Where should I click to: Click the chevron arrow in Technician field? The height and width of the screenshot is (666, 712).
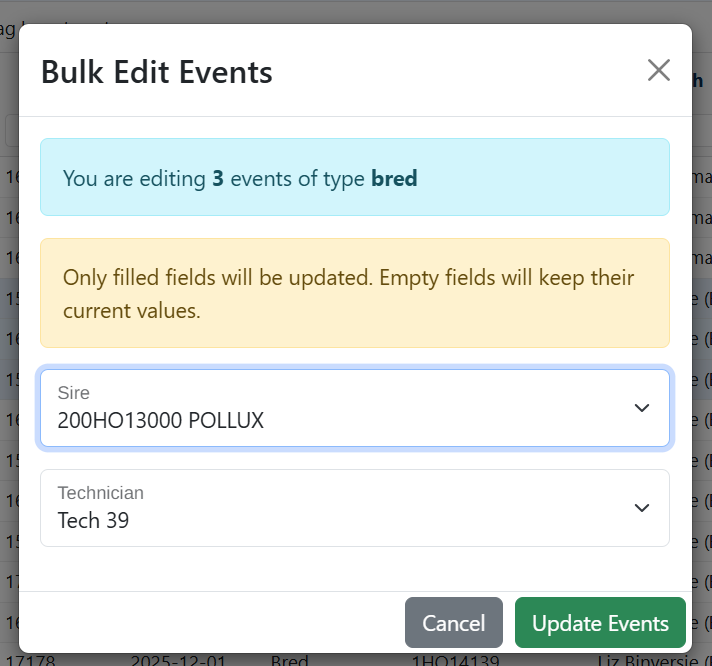tap(642, 508)
